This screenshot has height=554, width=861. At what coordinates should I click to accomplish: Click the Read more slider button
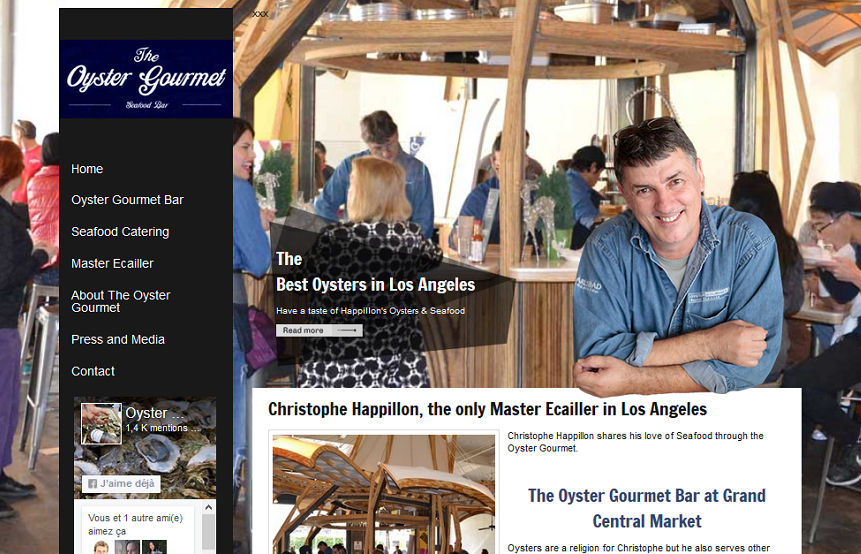tap(319, 330)
